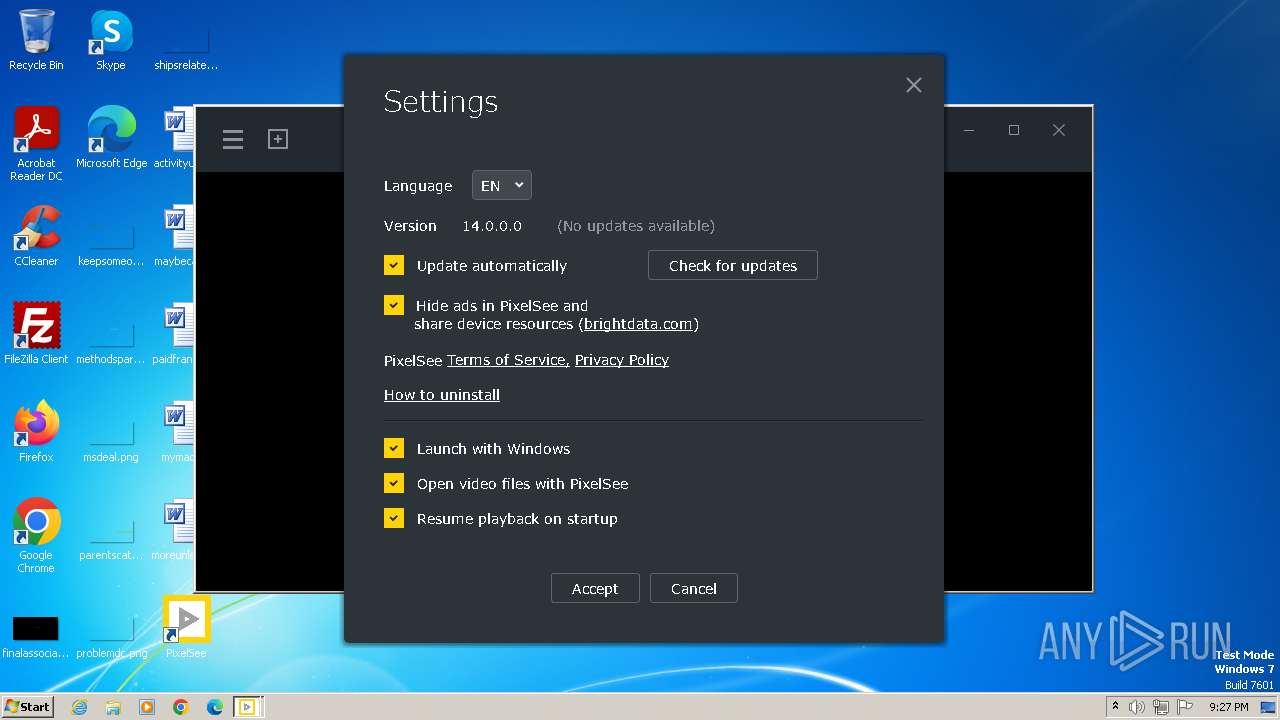Show hidden system tray icons
The image size is (1280, 720).
tap(1115, 706)
